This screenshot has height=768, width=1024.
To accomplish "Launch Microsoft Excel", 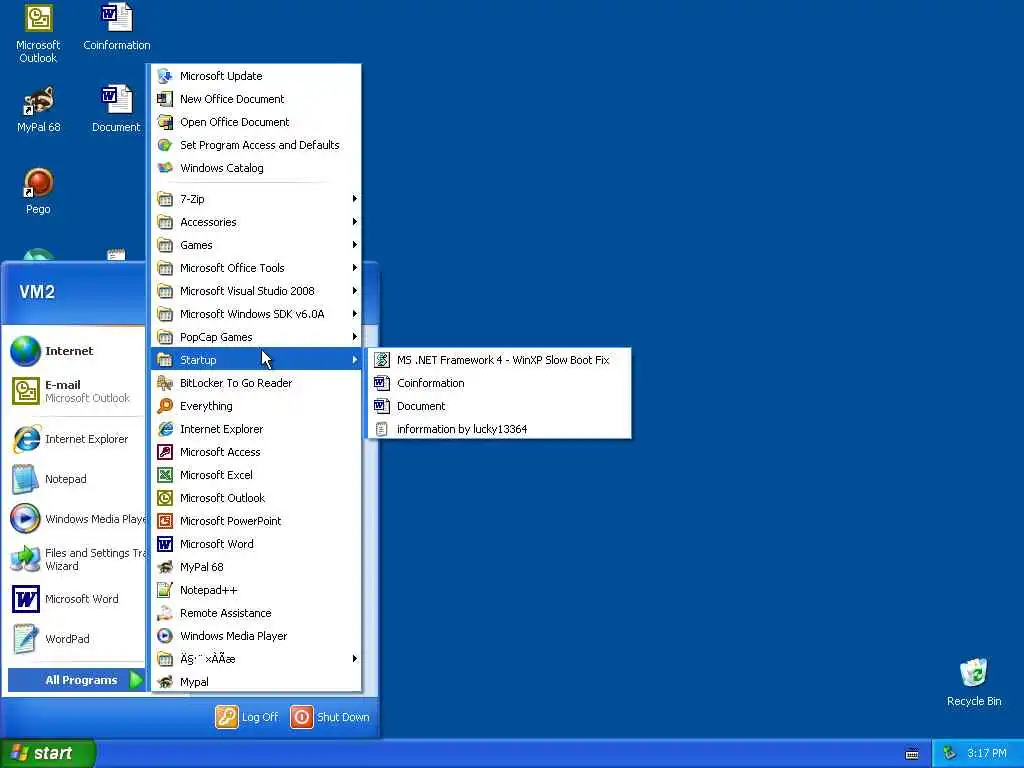I will click(256, 475).
